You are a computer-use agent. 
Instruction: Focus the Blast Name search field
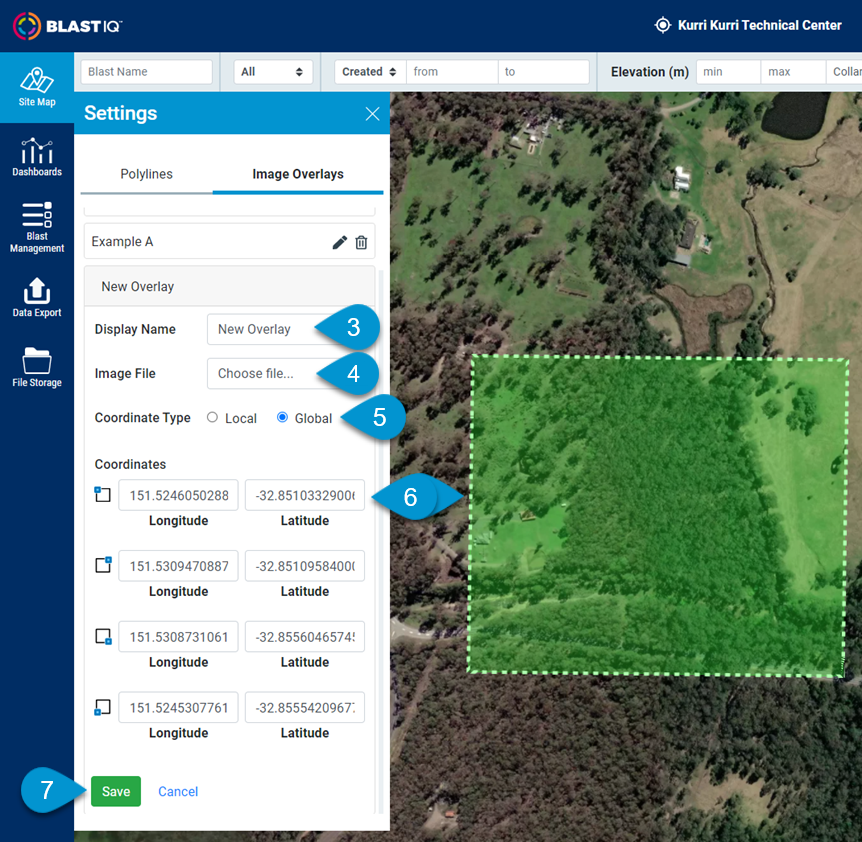(x=146, y=72)
